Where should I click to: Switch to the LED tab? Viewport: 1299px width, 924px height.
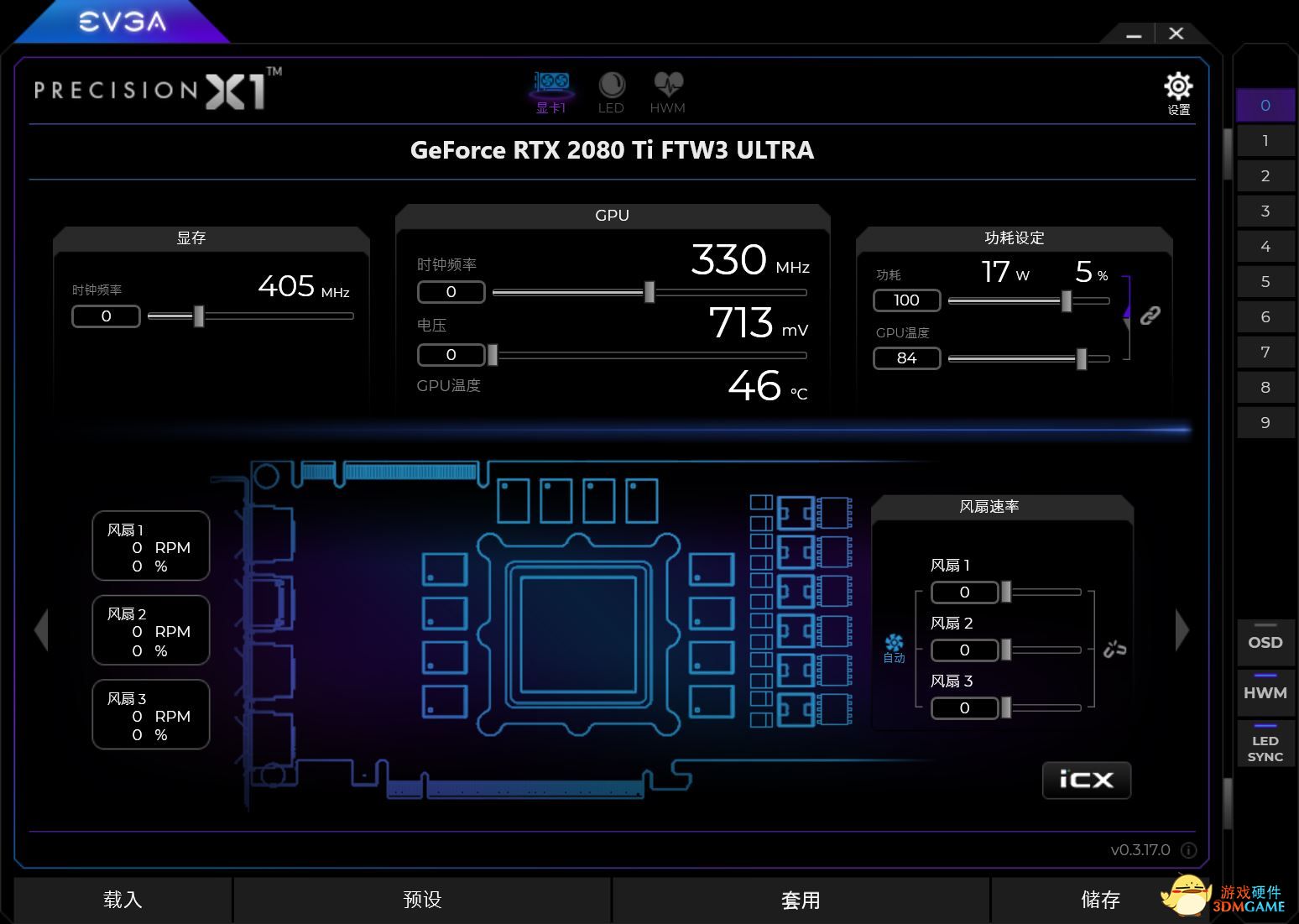click(611, 92)
